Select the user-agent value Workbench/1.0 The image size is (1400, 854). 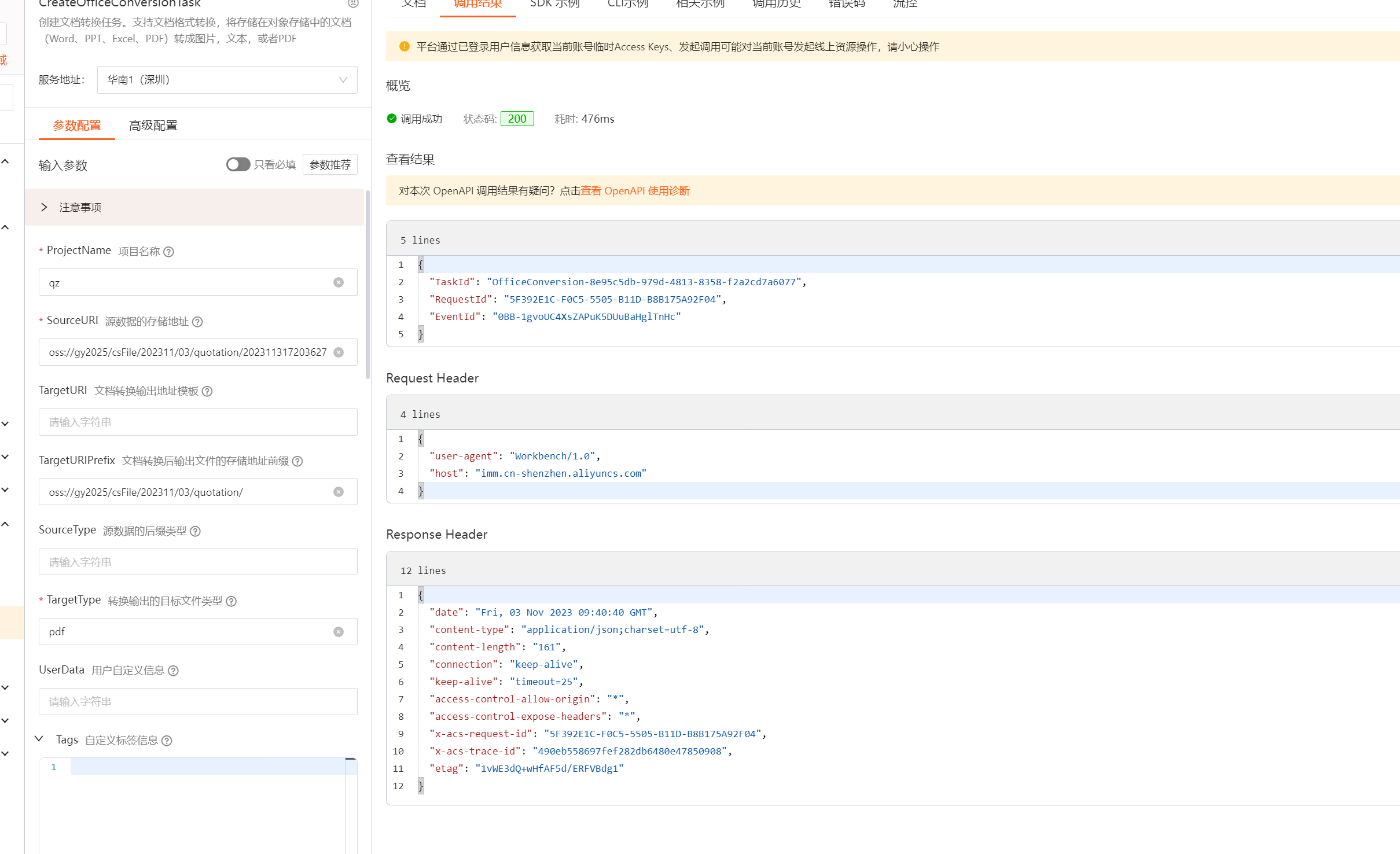[x=552, y=456]
